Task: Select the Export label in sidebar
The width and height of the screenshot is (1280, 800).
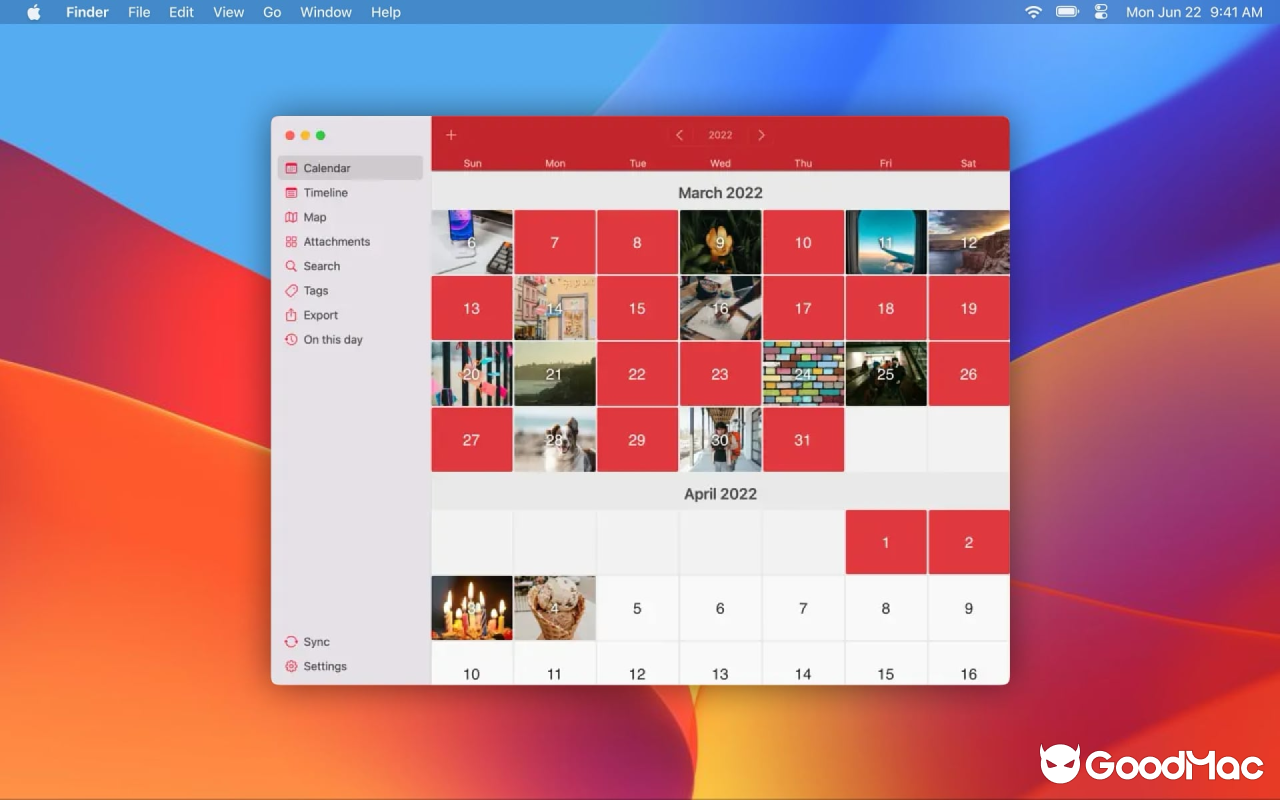Action: [321, 315]
